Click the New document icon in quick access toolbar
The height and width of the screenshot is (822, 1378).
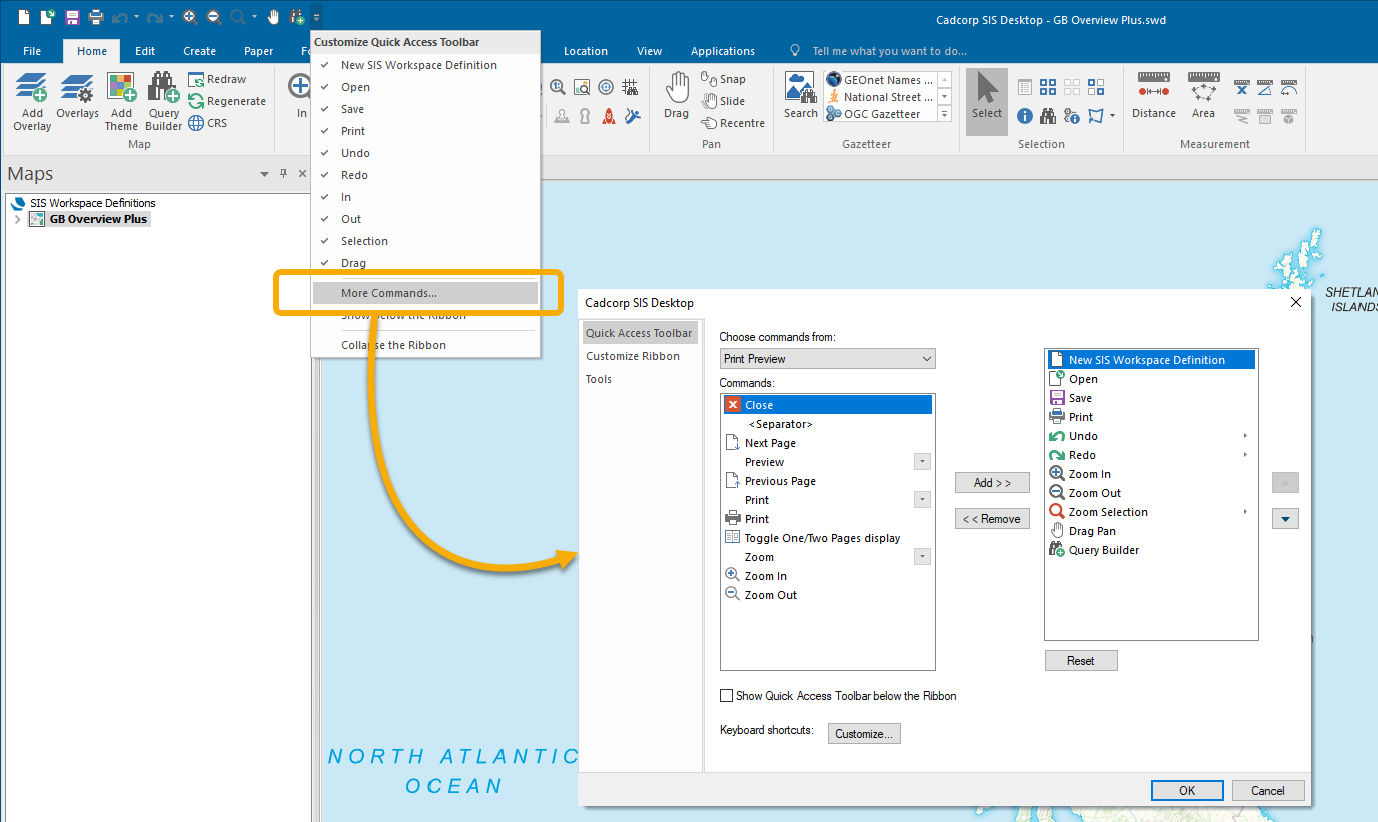point(24,17)
